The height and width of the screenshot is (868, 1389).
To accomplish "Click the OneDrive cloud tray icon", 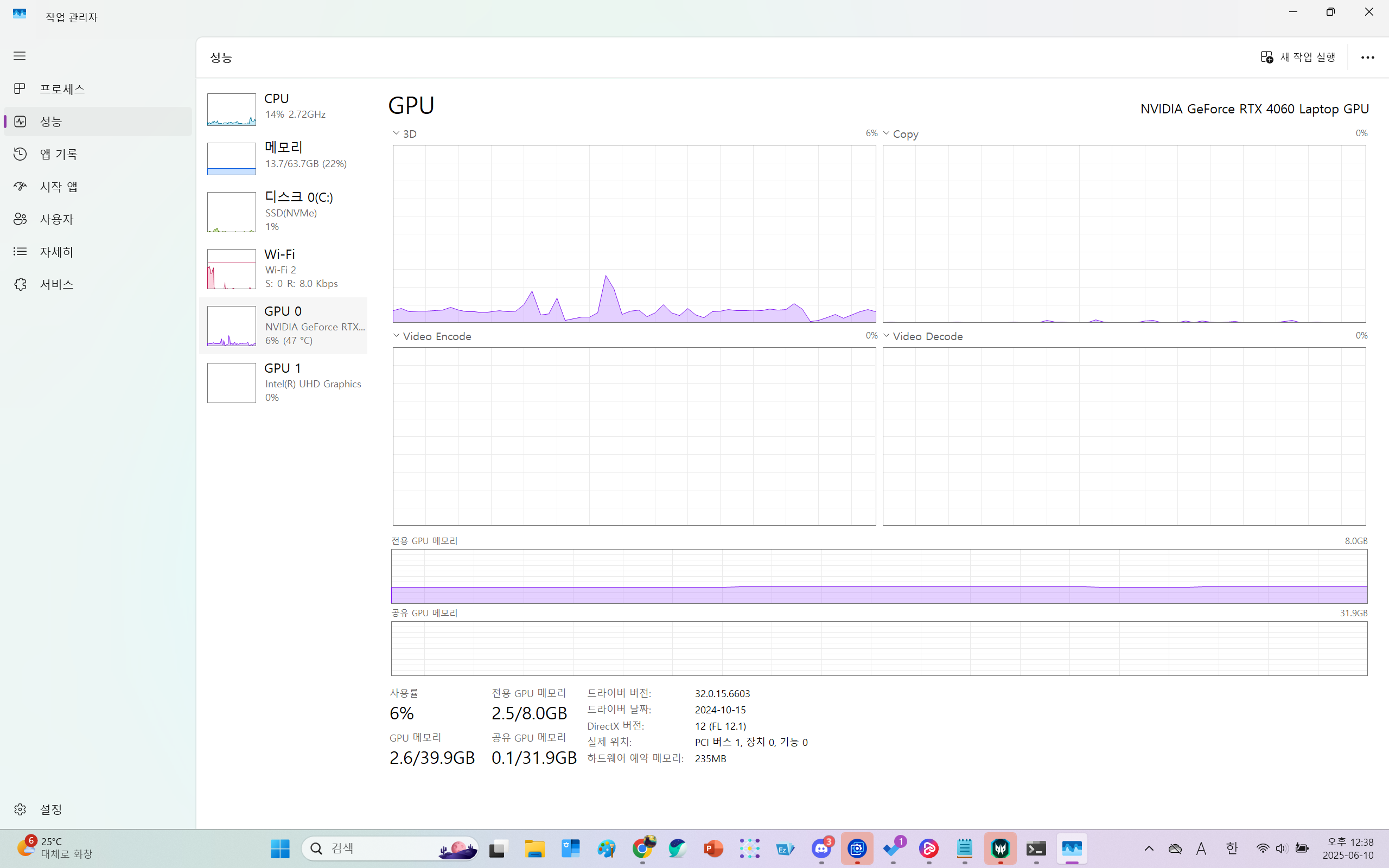I will [x=1175, y=848].
